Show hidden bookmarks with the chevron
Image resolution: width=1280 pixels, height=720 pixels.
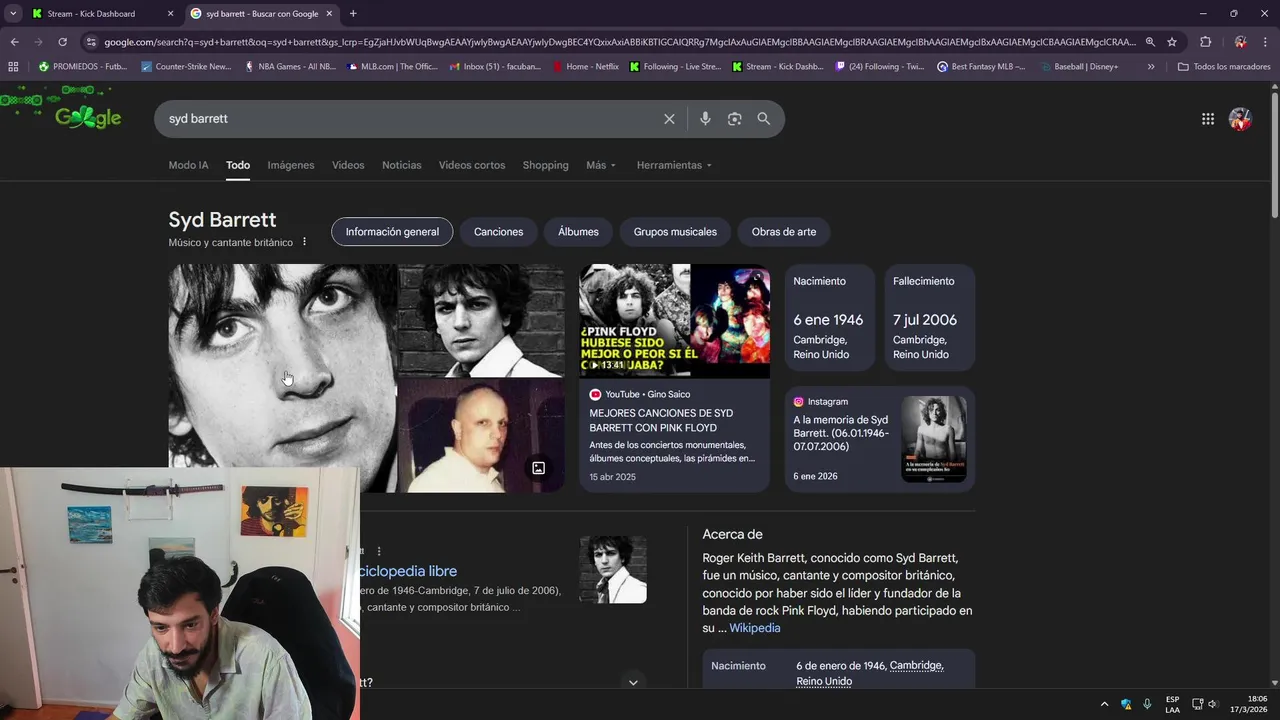pyautogui.click(x=1151, y=67)
